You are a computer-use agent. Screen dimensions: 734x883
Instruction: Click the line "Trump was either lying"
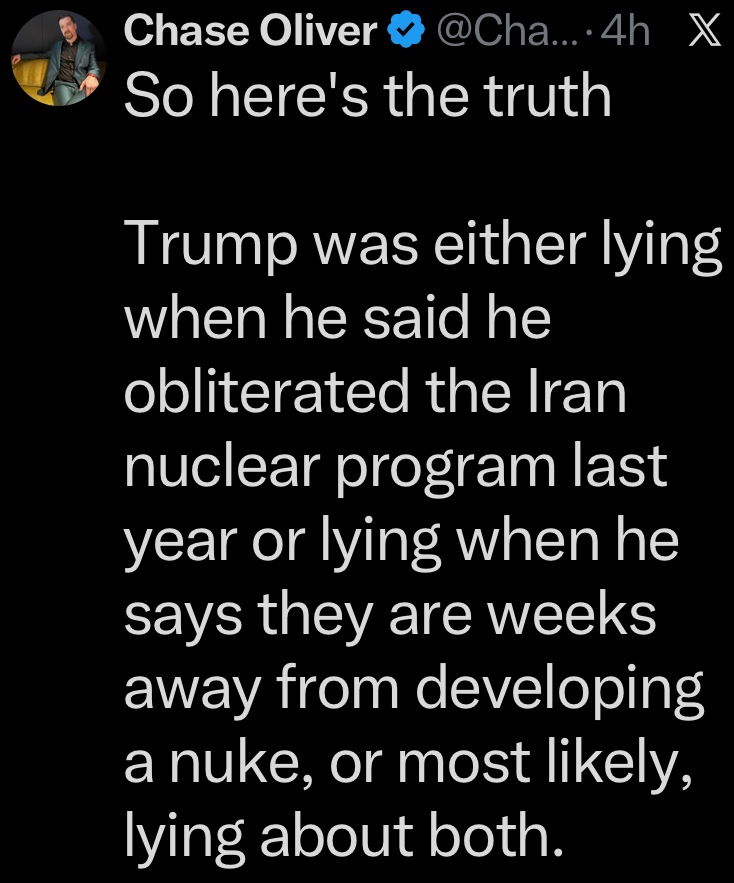point(422,250)
